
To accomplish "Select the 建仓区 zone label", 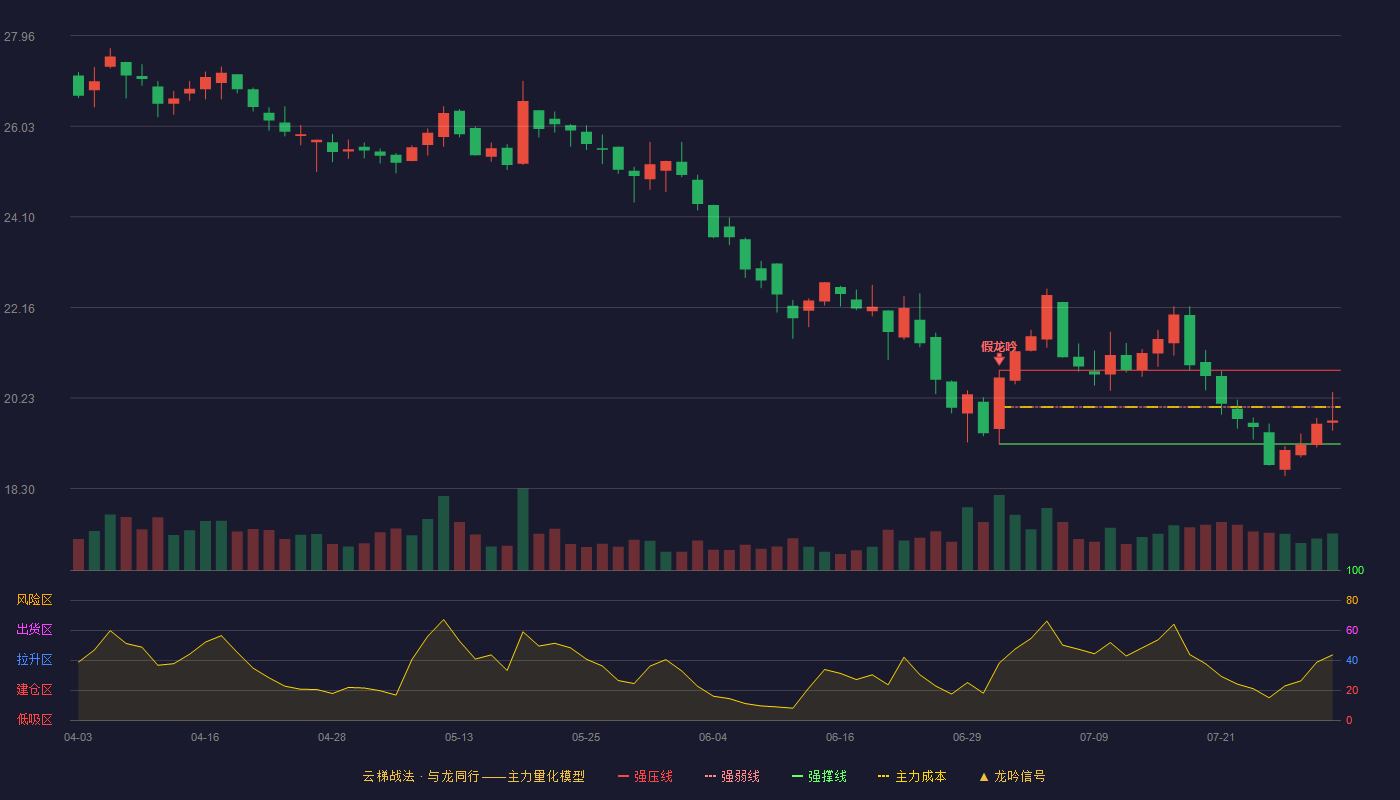I will click(x=34, y=690).
